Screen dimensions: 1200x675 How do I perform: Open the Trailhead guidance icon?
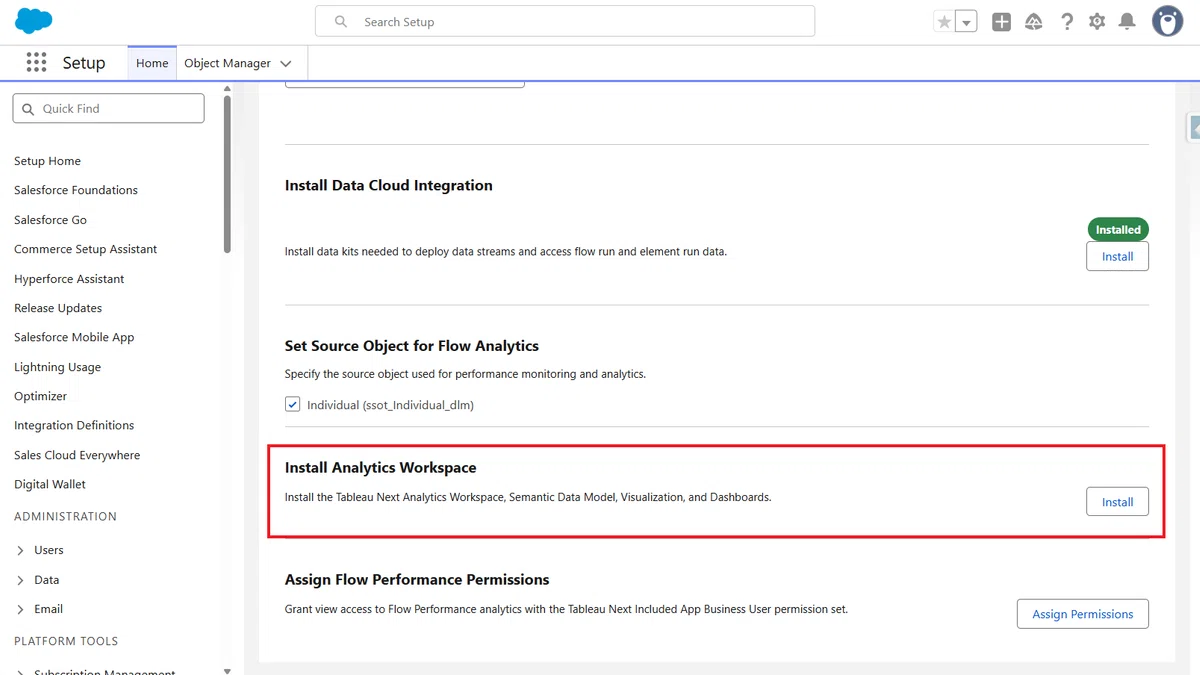tap(1034, 22)
